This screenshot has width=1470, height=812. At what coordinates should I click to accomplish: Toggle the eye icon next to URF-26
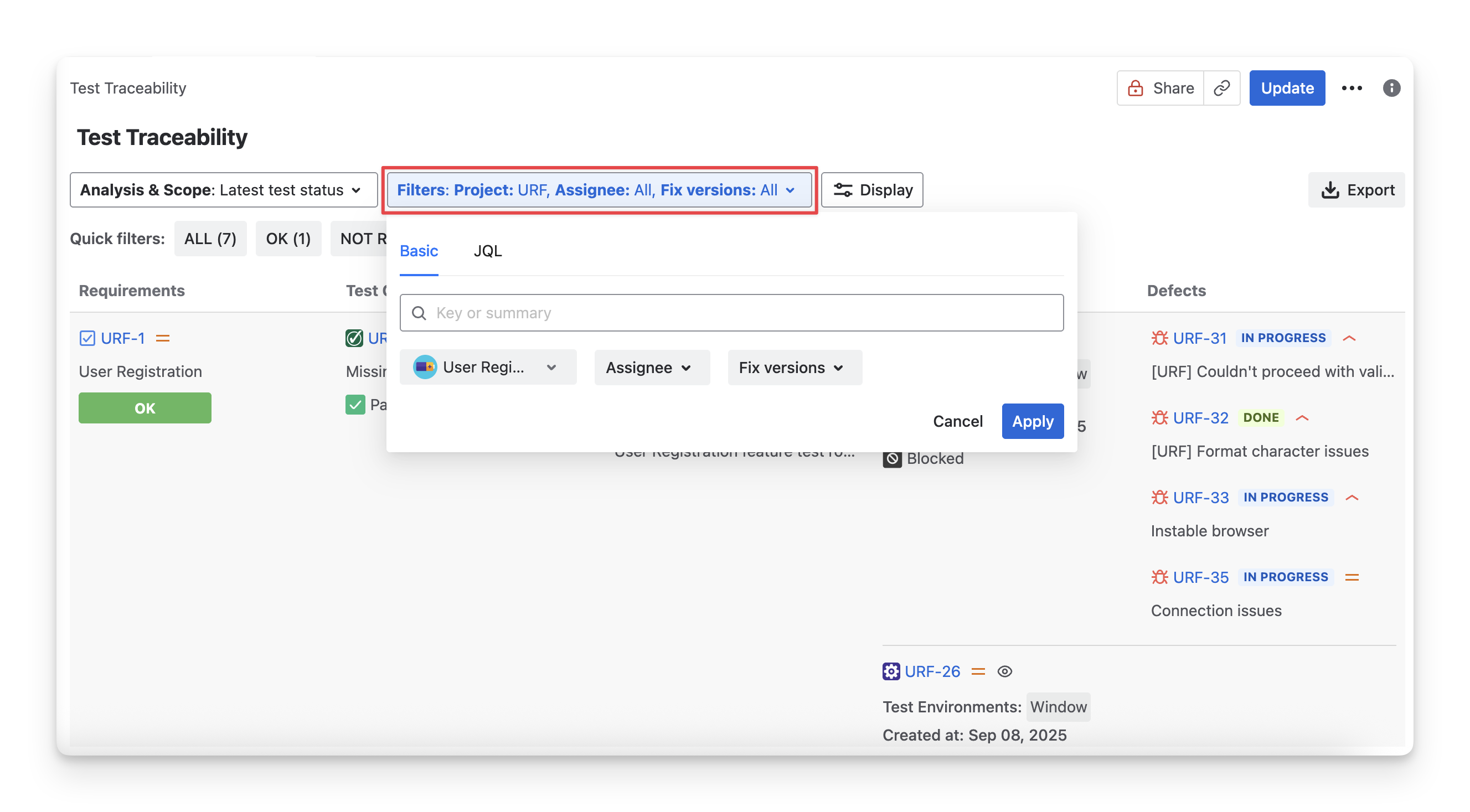tap(1004, 671)
